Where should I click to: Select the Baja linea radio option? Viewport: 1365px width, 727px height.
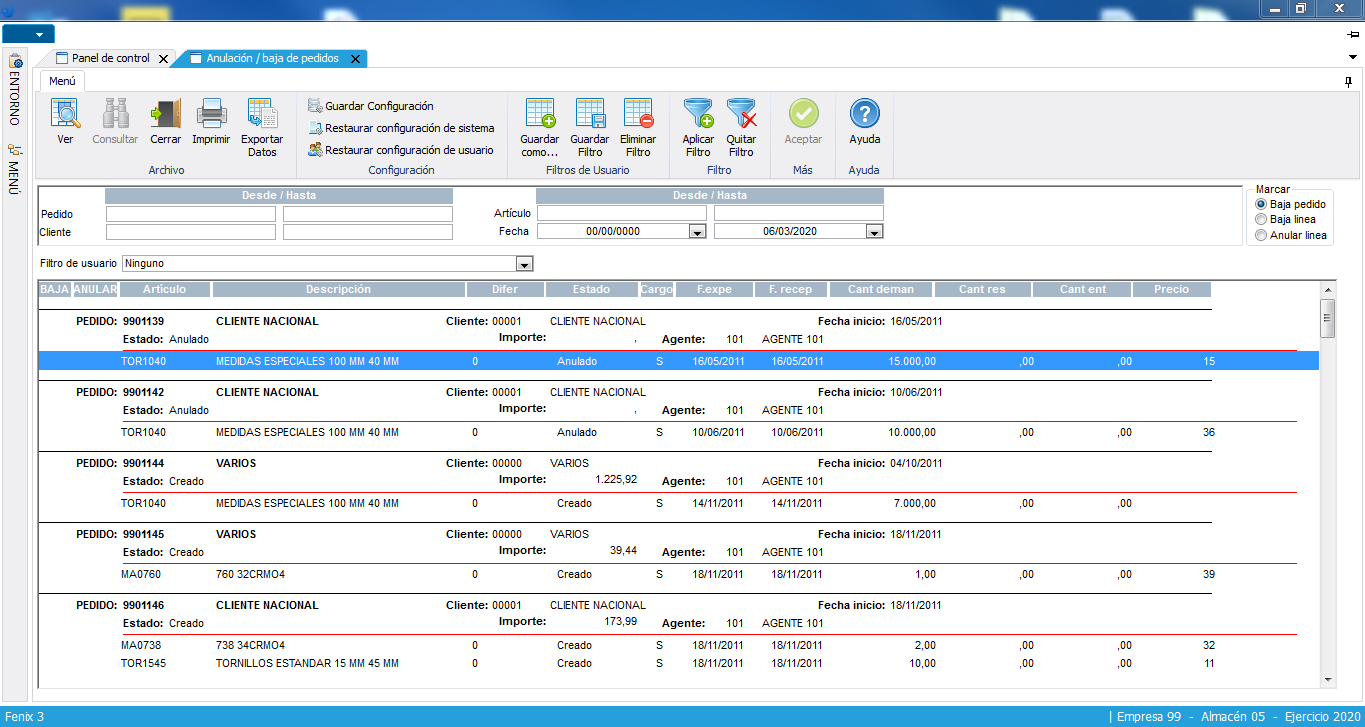1260,219
